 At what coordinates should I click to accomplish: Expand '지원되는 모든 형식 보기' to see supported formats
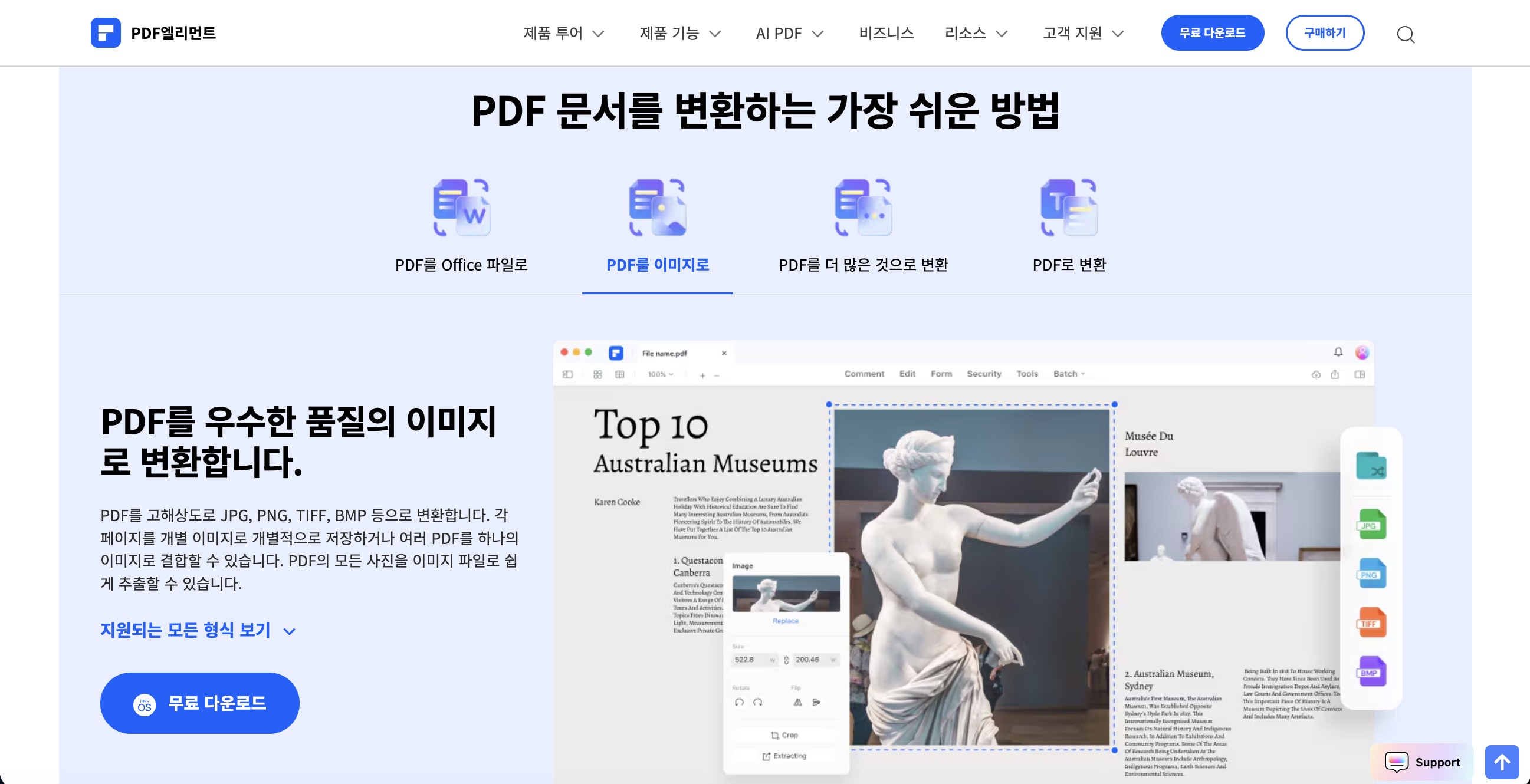tap(185, 630)
